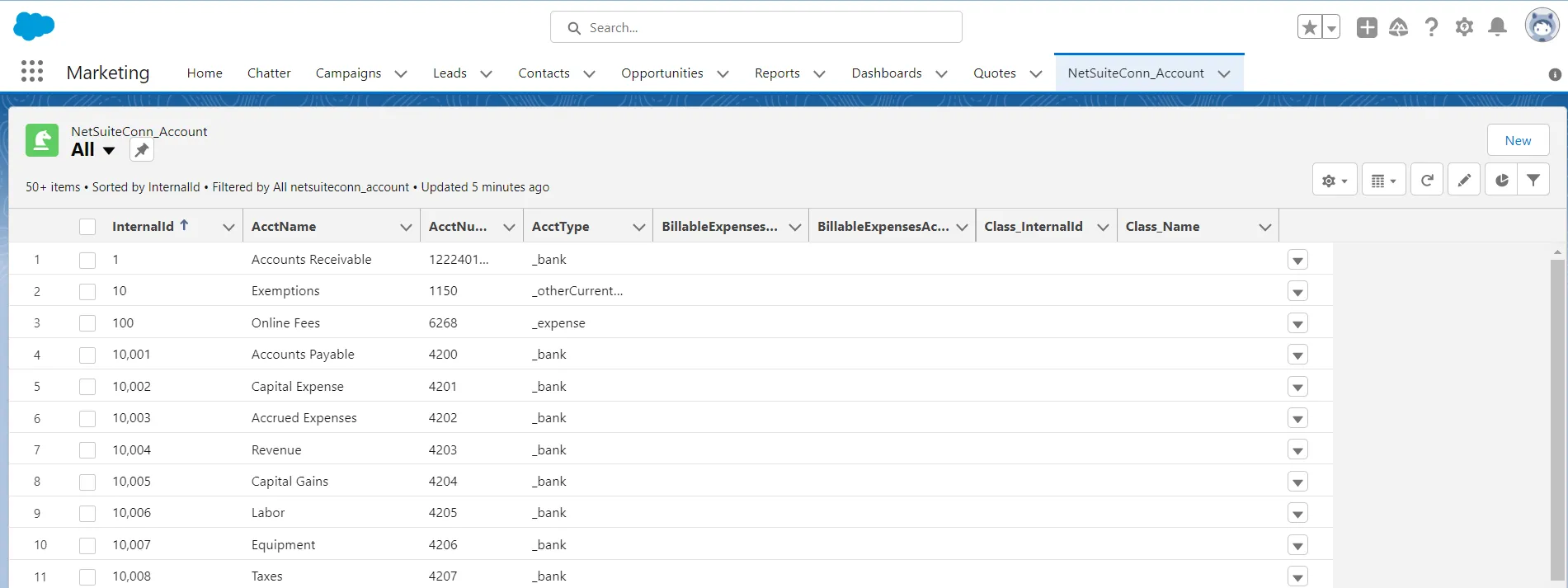Click the Favorites star icon
The height and width of the screenshot is (588, 1568).
tap(1309, 27)
